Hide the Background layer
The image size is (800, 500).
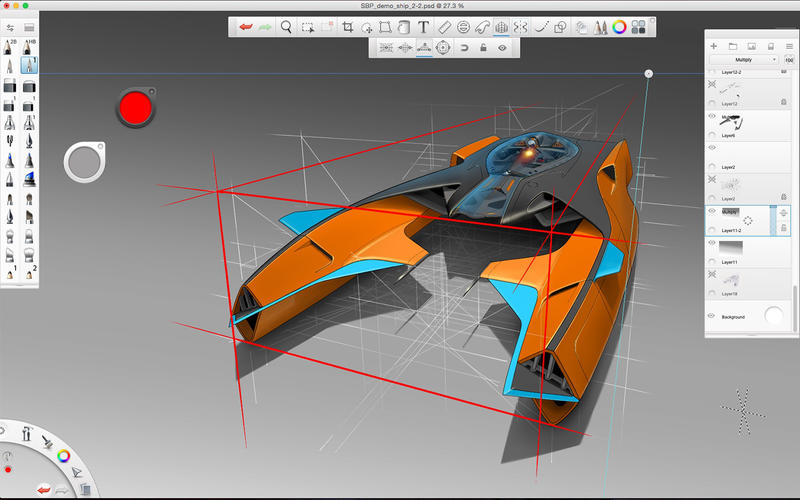[712, 316]
